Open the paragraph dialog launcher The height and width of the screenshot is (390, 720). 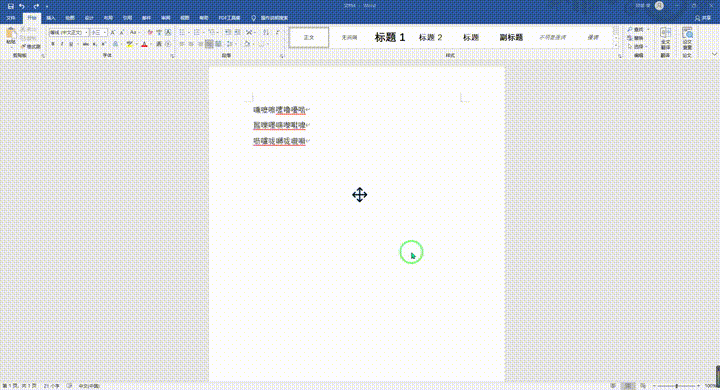(282, 56)
